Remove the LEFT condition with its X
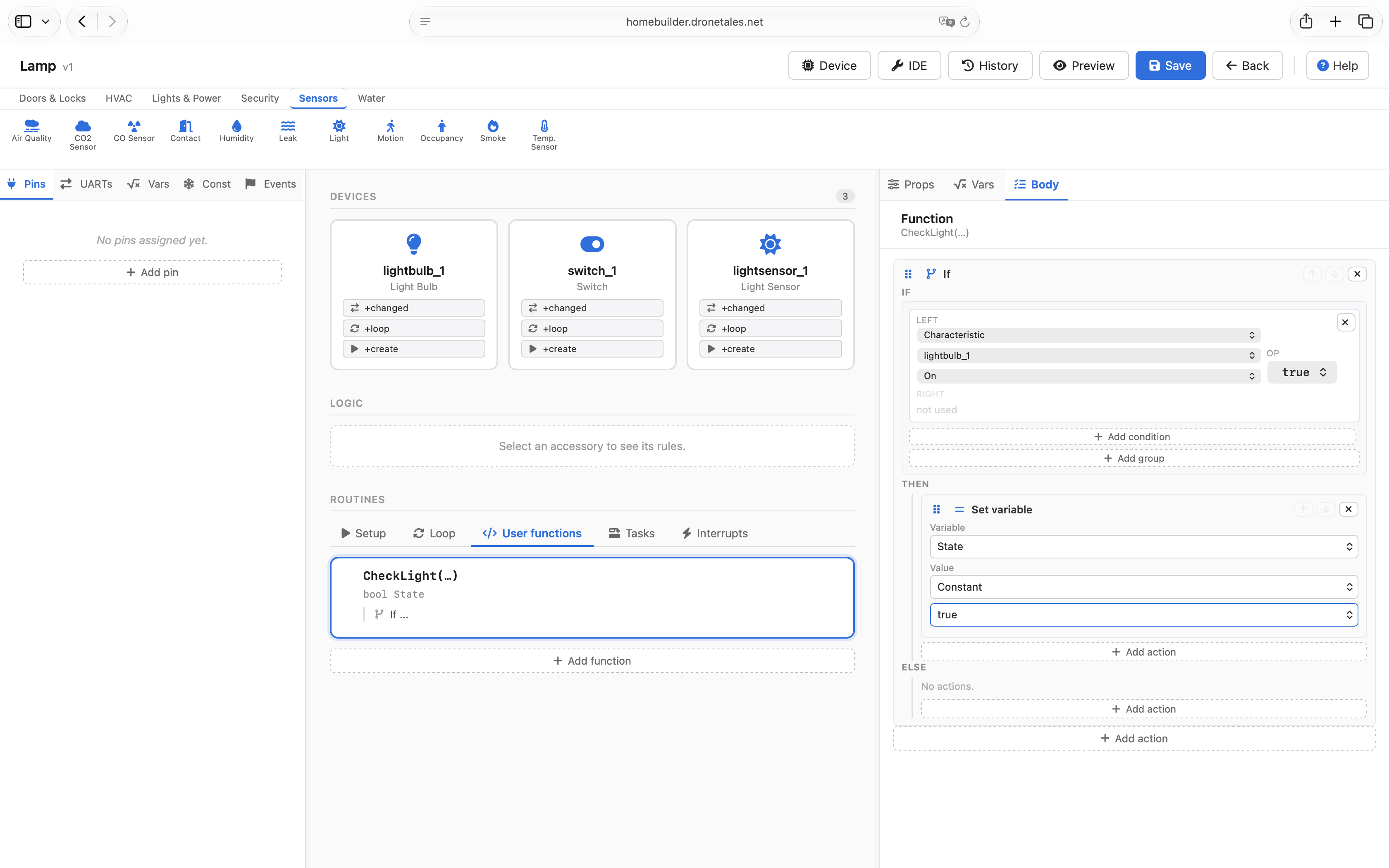The height and width of the screenshot is (868, 1389). 1345,322
